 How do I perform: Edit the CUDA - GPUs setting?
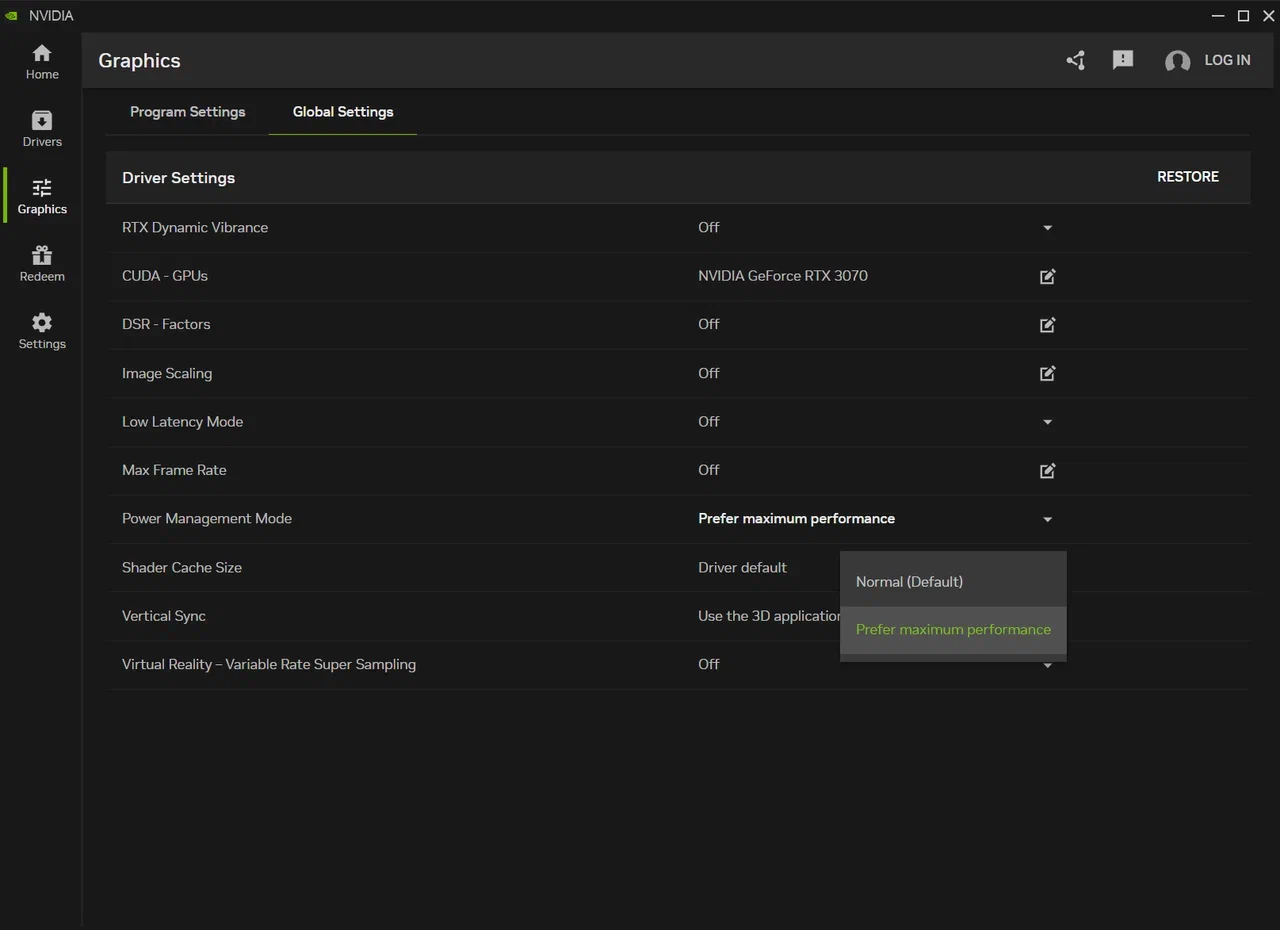click(1047, 276)
